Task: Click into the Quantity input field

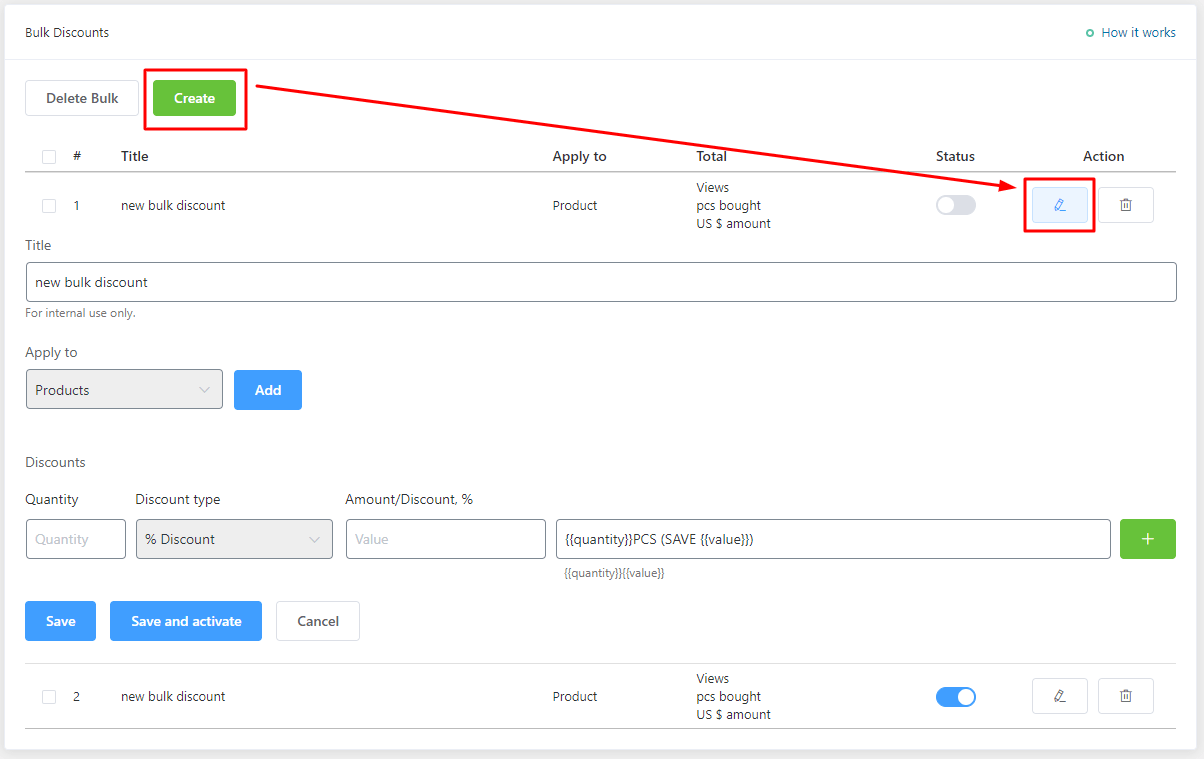Action: point(76,539)
